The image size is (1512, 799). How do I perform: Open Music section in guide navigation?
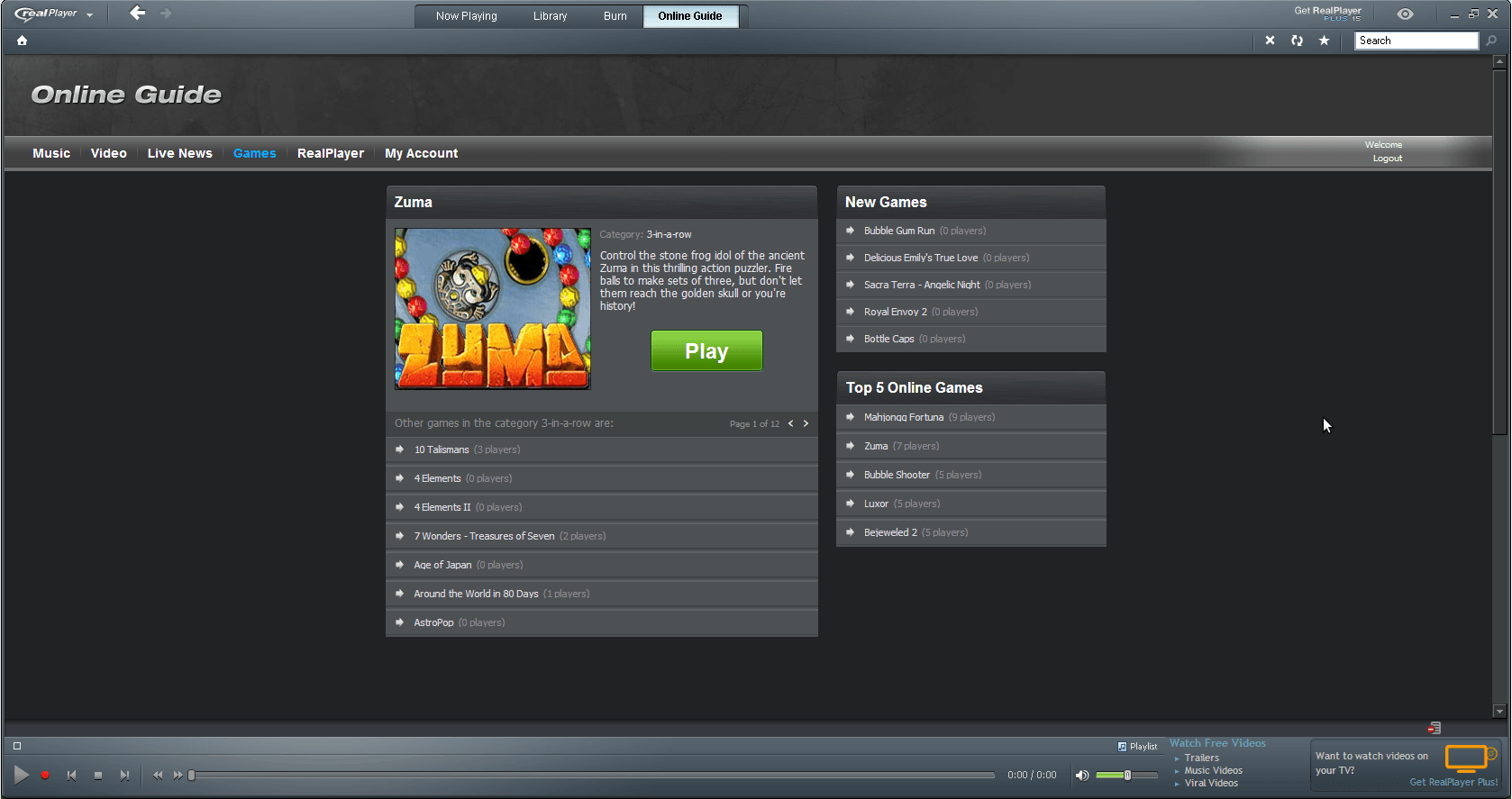(51, 153)
